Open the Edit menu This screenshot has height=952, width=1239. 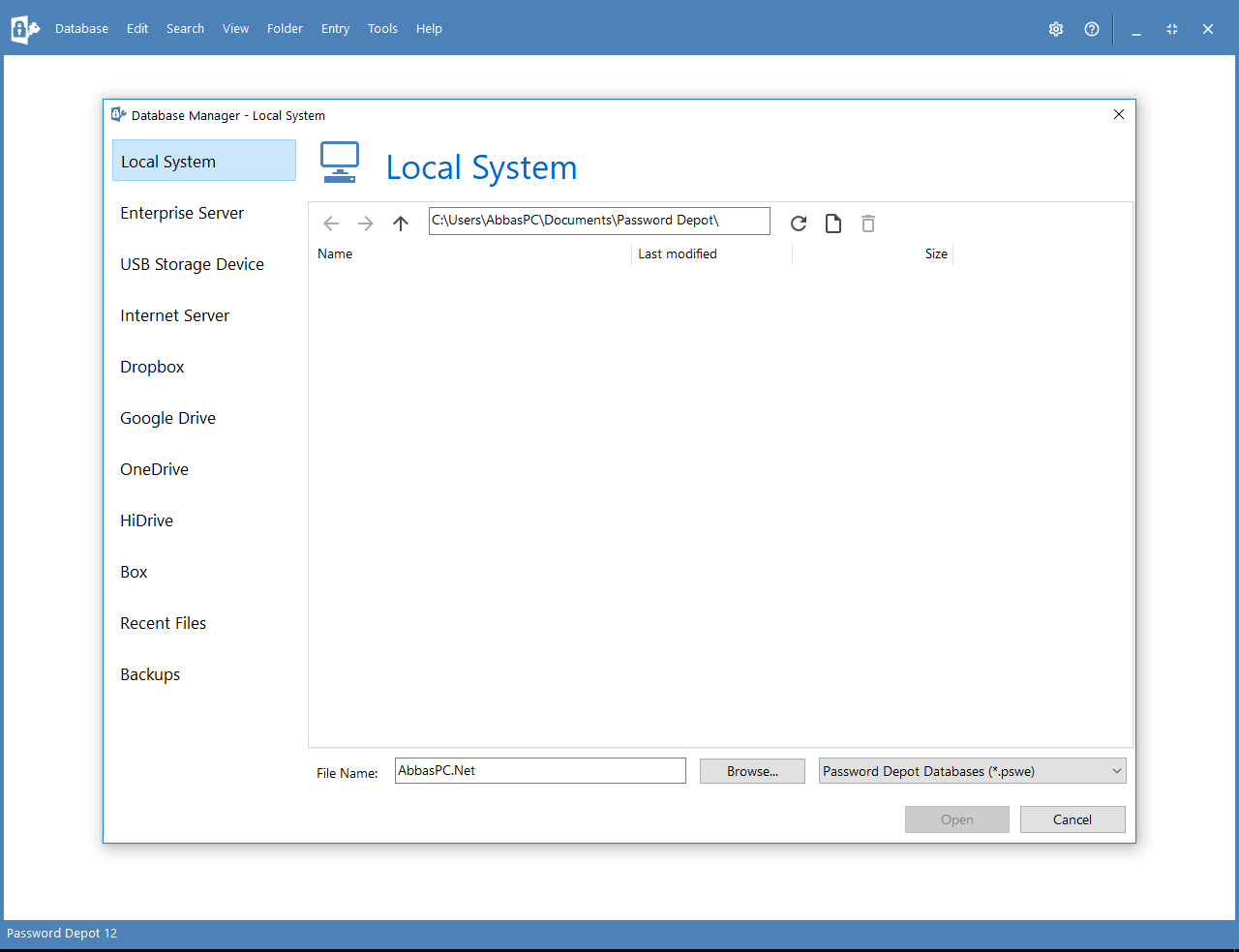[x=137, y=29]
